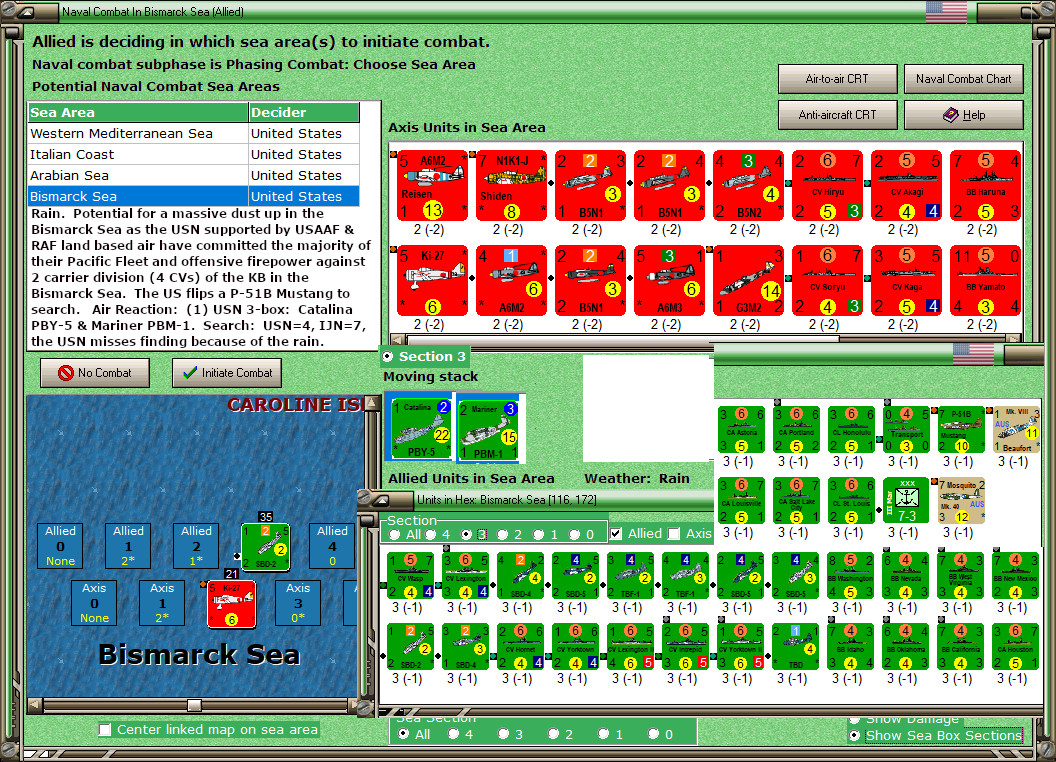The width and height of the screenshot is (1056, 762).
Task: Choose Arabian Sea in the sea area list
Action: point(194,175)
